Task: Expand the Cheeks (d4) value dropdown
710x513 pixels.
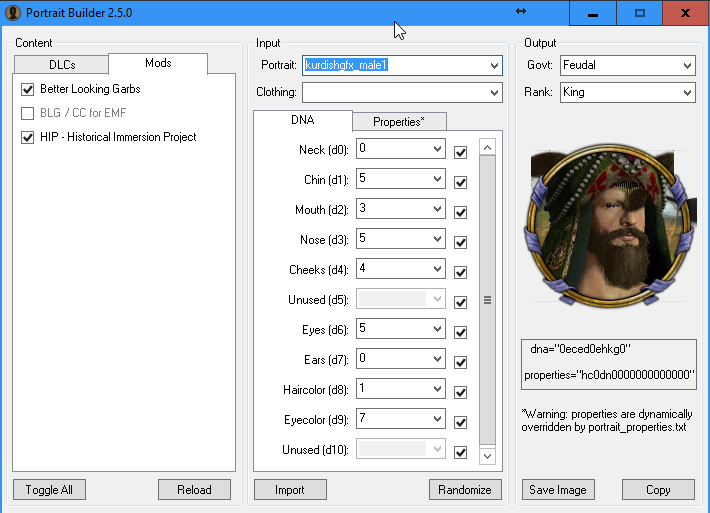Action: point(437,268)
